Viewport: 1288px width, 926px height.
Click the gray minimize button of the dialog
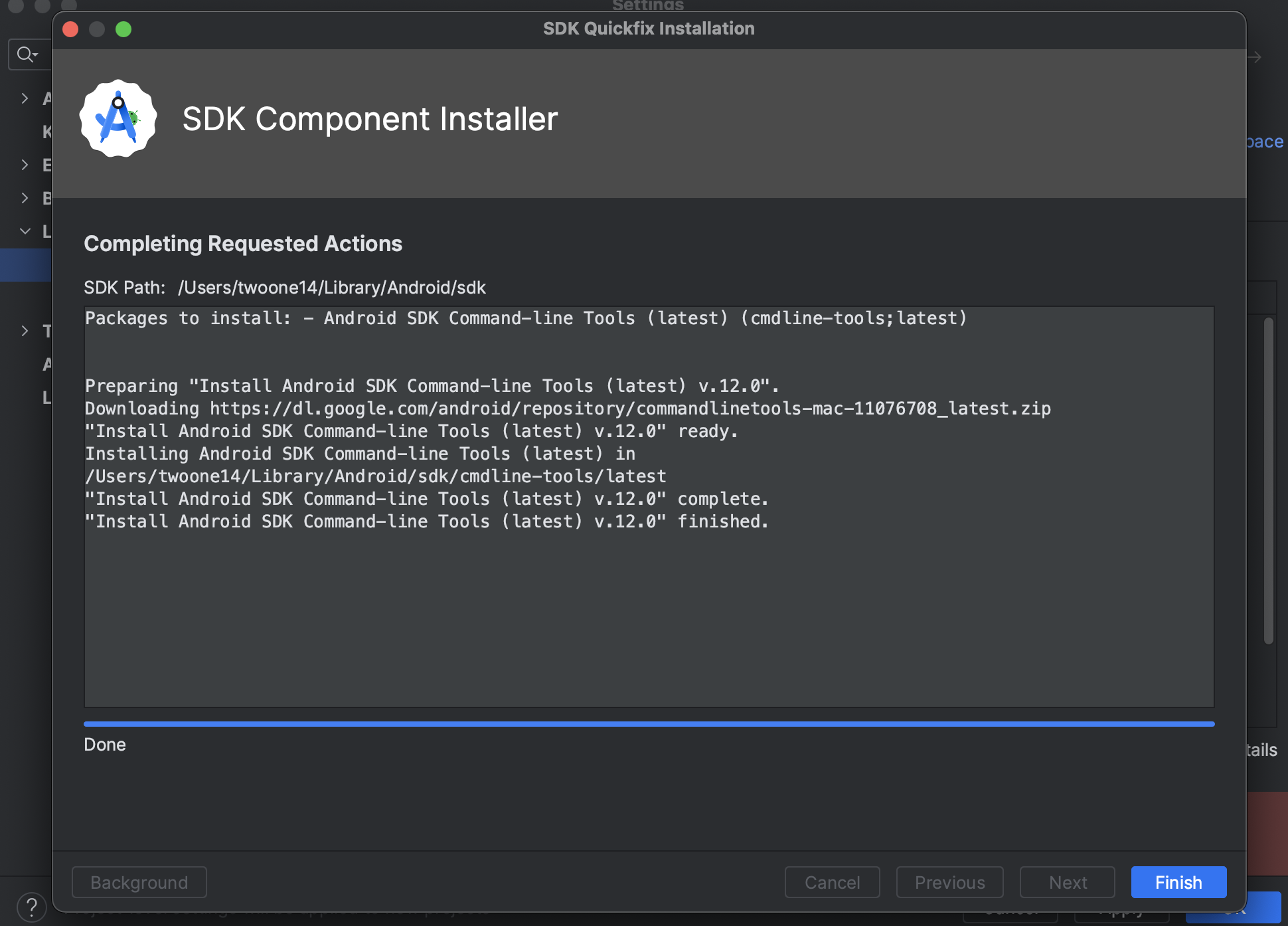tap(97, 29)
